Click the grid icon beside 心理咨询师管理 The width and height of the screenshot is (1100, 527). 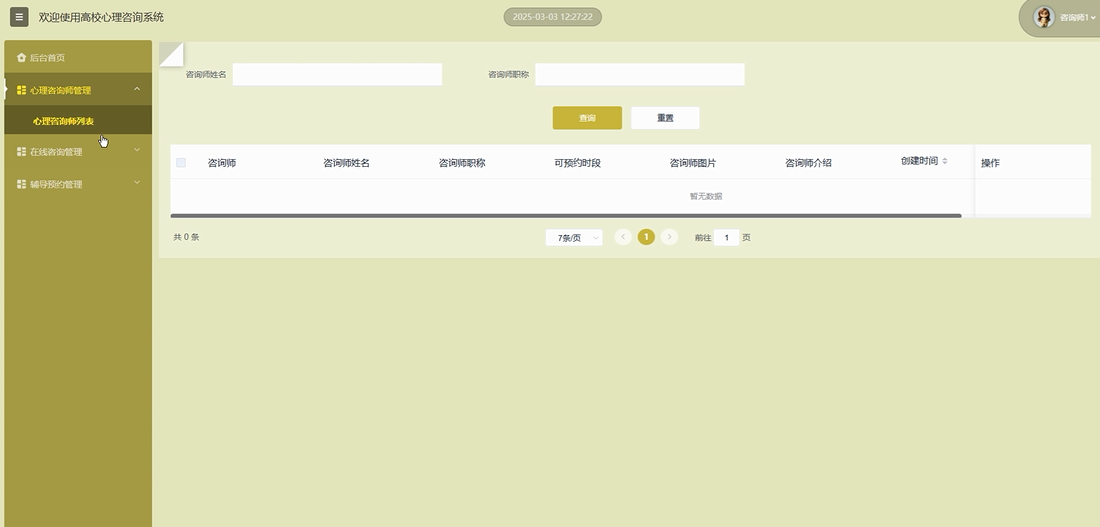[x=21, y=90]
